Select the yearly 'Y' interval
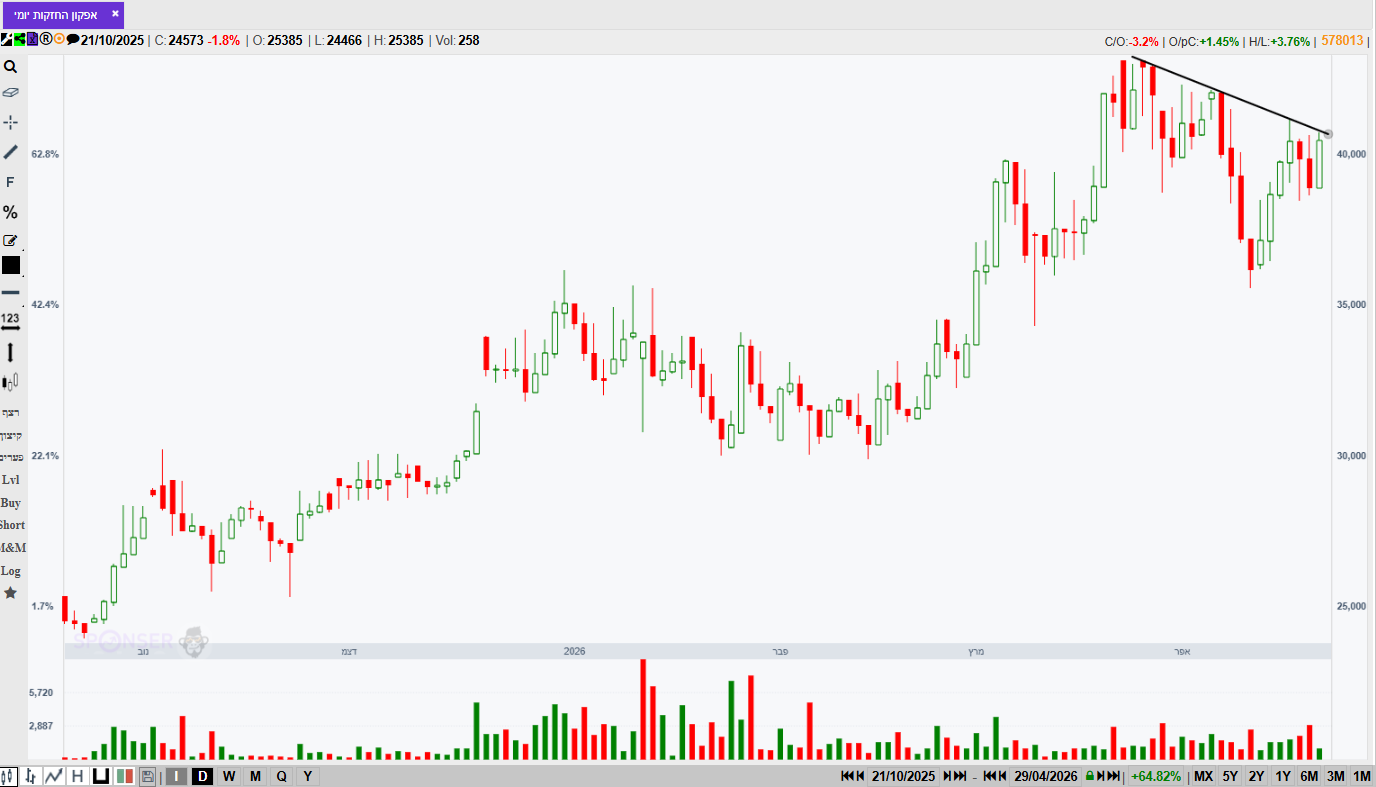 tap(307, 776)
